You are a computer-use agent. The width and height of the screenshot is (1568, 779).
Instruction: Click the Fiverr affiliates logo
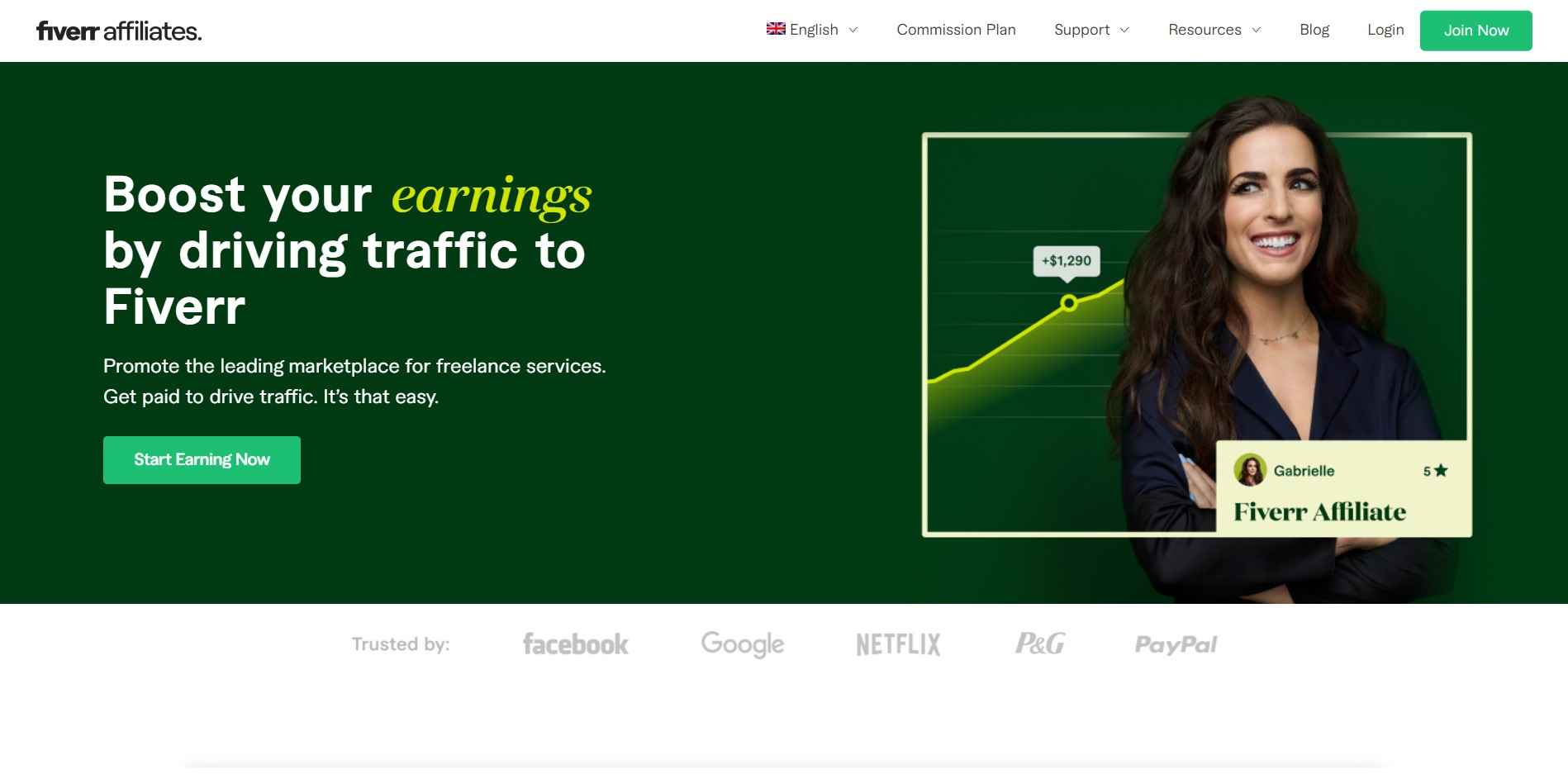tap(119, 31)
